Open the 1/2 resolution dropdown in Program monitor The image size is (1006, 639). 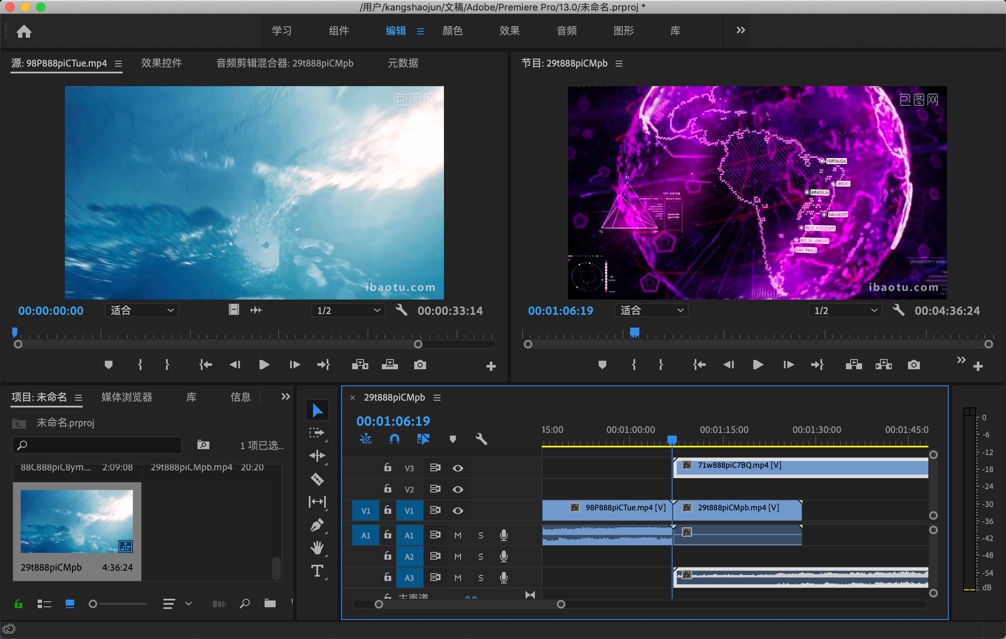click(843, 310)
